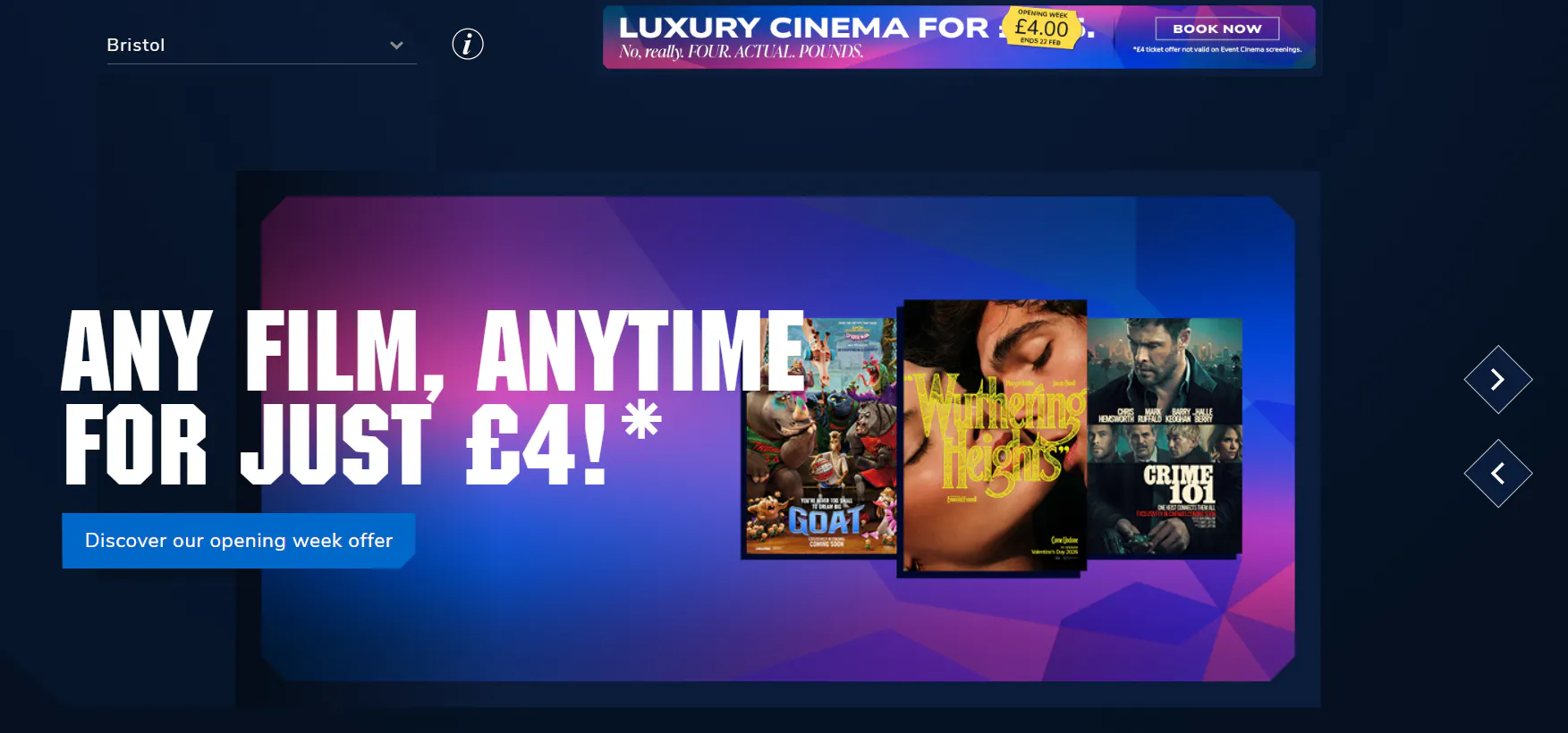Advance carousel with the right arrow diamond
The height and width of the screenshot is (733, 1568).
(1498, 380)
